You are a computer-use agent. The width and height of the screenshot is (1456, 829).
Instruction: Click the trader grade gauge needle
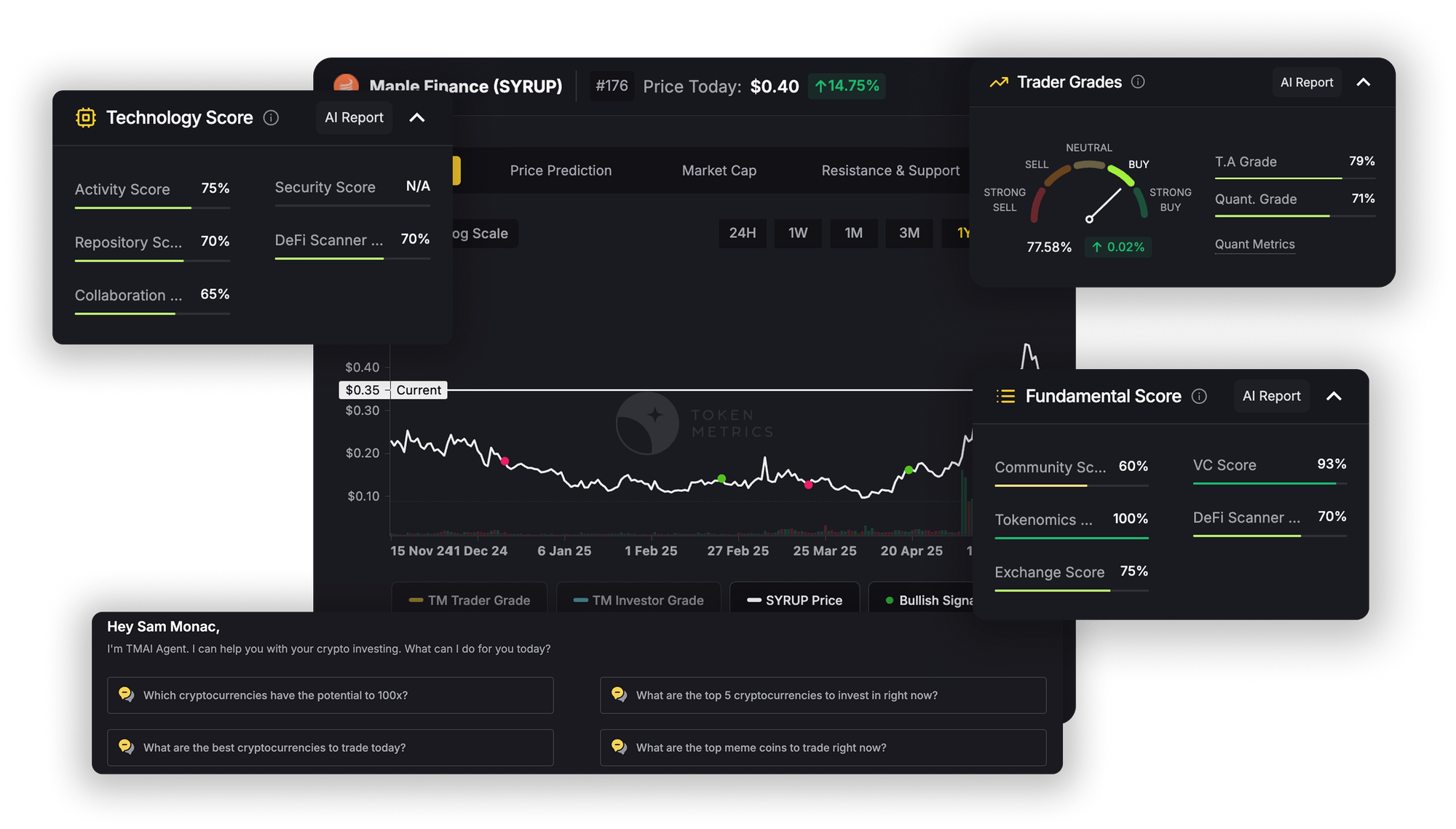pyautogui.click(x=1104, y=205)
